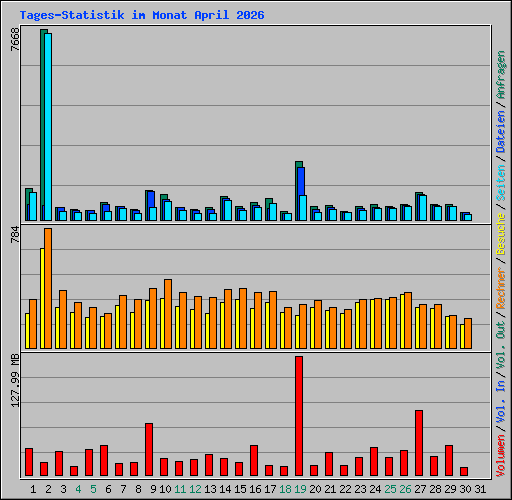512x500 pixels.
Task: Click the '7668' axis value
Action: pyautogui.click(x=15, y=39)
